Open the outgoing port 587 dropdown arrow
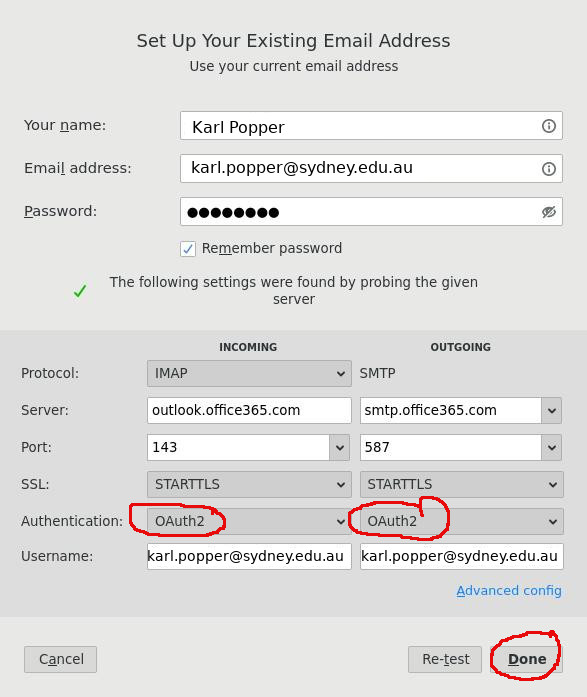Image resolution: width=587 pixels, height=697 pixels. pos(551,447)
